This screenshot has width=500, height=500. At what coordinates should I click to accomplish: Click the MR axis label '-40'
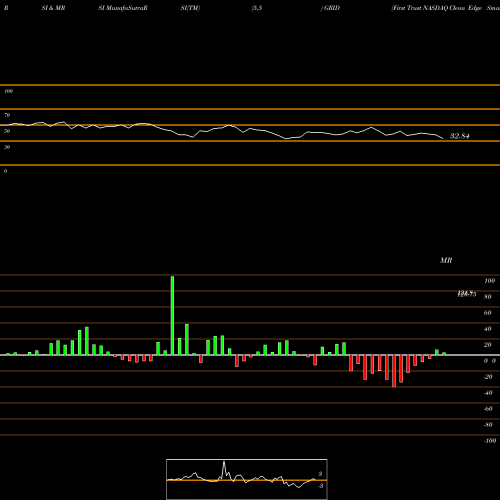click(x=488, y=393)
